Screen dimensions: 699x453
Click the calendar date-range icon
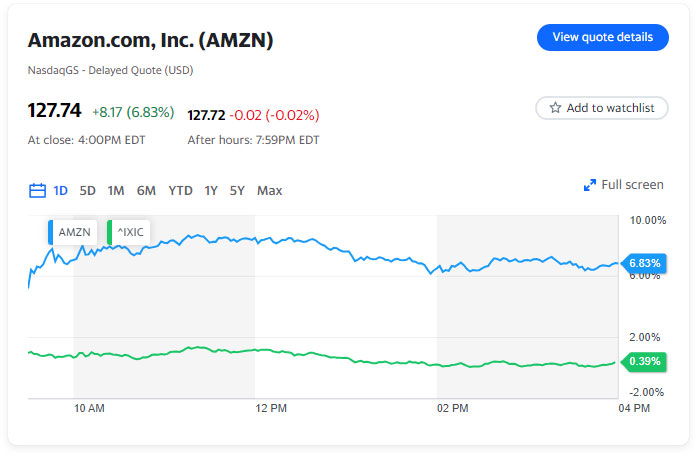tap(38, 190)
